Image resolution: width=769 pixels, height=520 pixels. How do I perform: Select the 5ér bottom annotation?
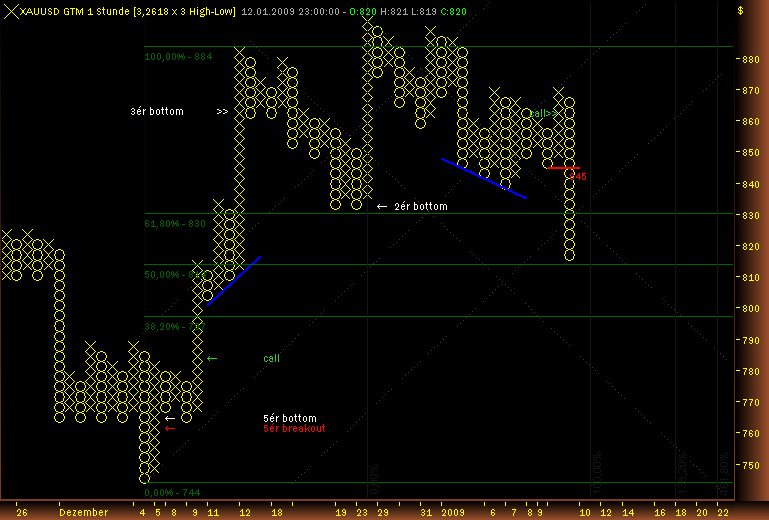point(290,418)
